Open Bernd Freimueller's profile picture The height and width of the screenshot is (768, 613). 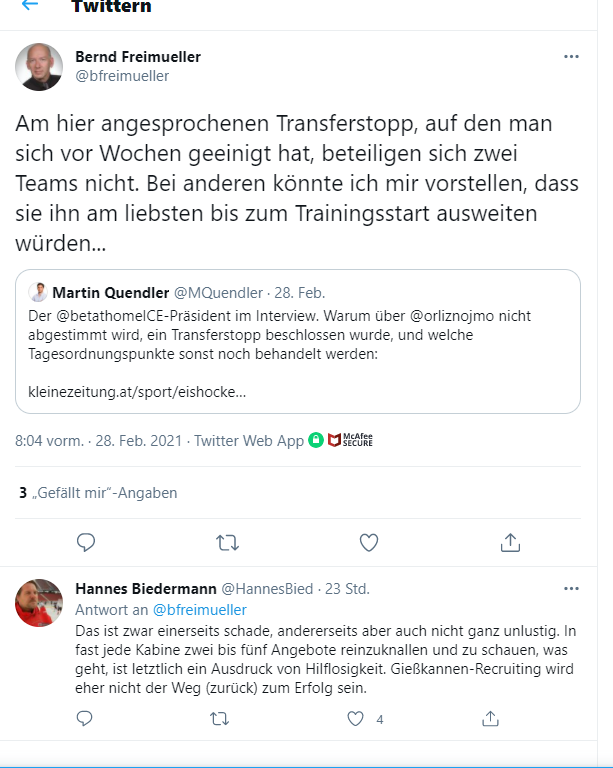coord(39,67)
